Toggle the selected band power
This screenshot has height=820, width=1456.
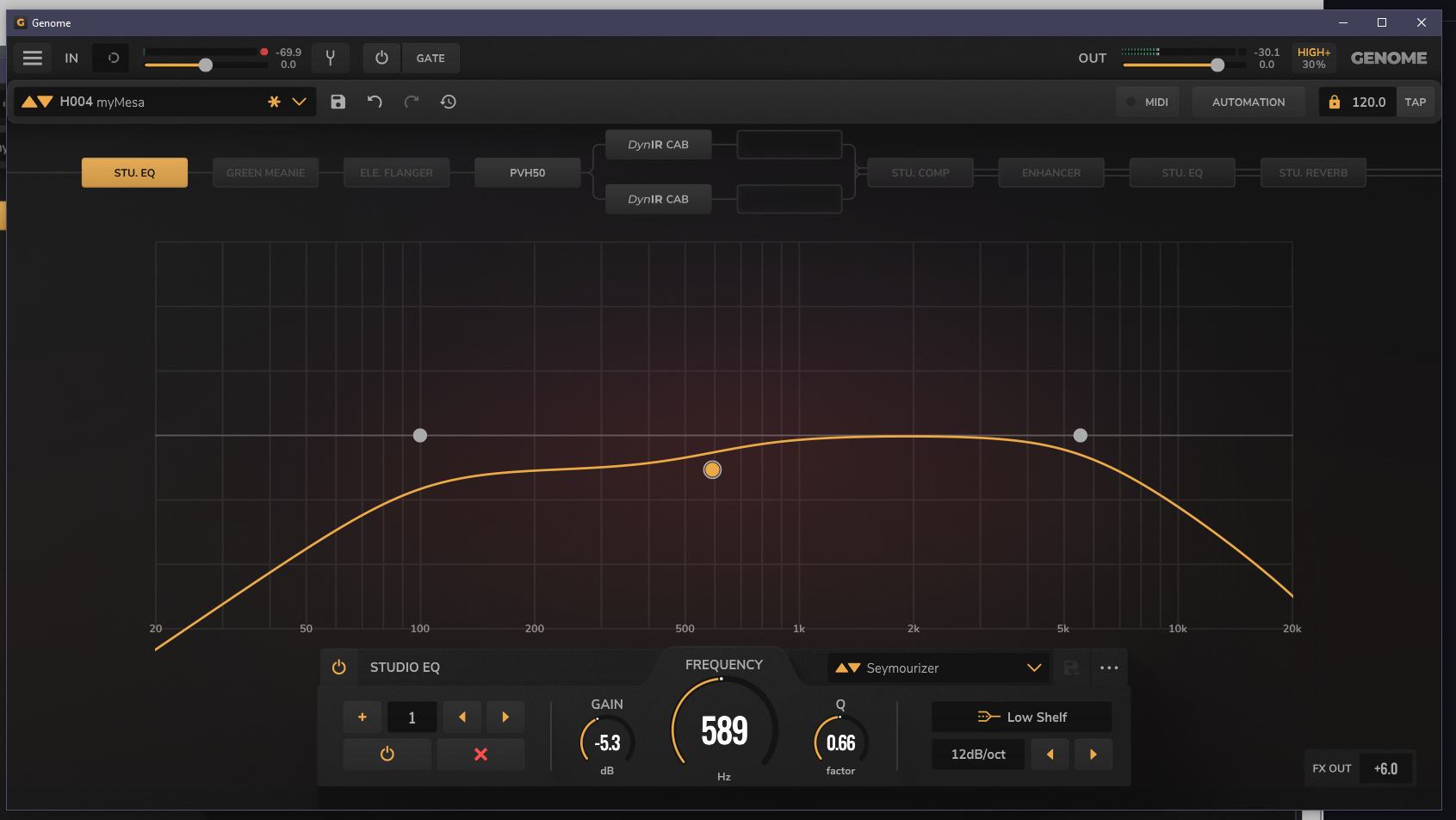point(387,755)
